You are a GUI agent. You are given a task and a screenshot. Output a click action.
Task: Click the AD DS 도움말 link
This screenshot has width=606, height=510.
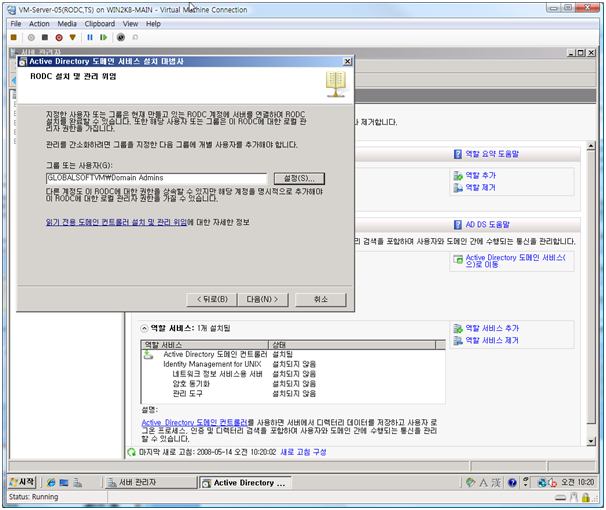[x=487, y=225]
